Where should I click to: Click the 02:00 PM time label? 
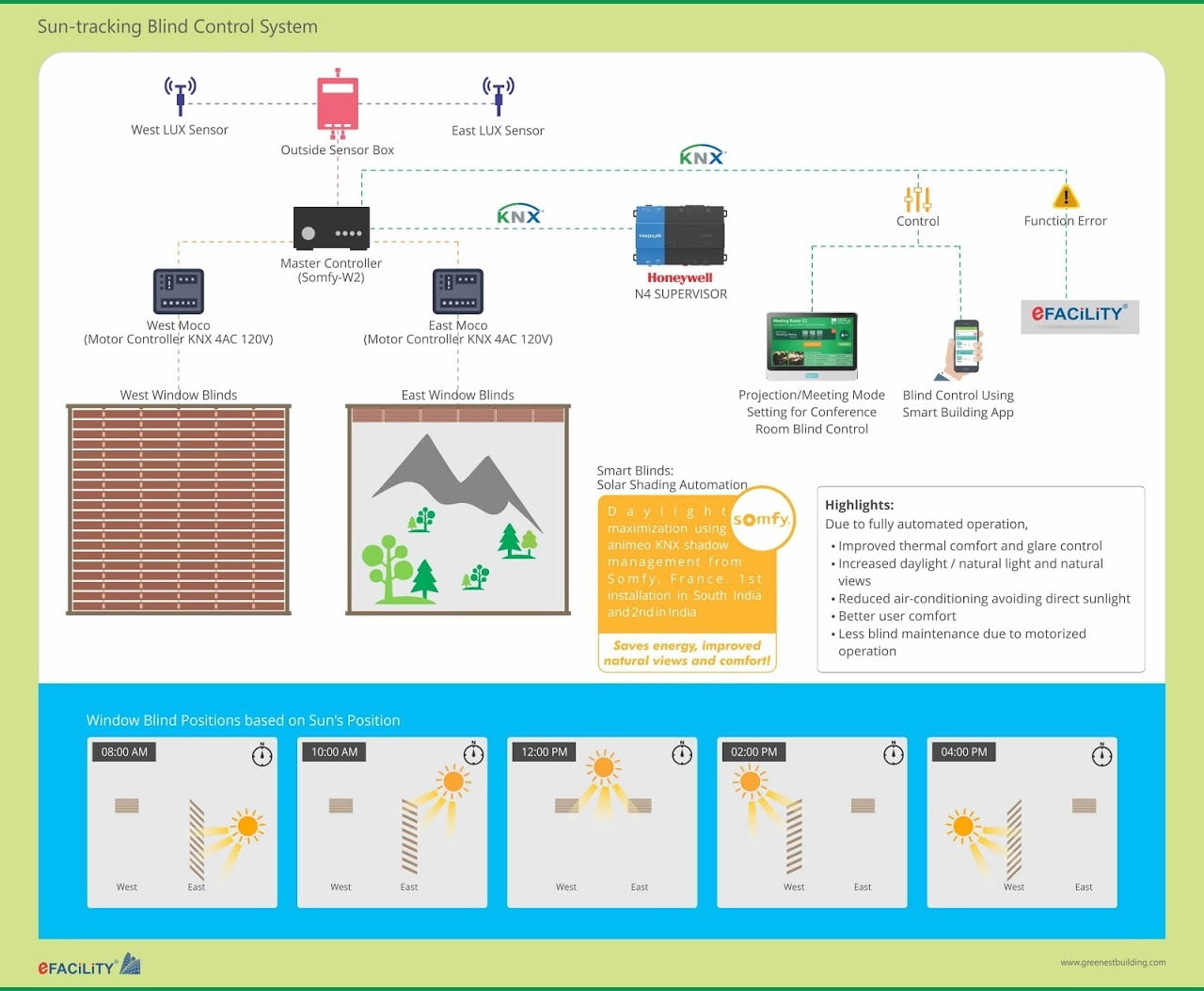tap(754, 752)
